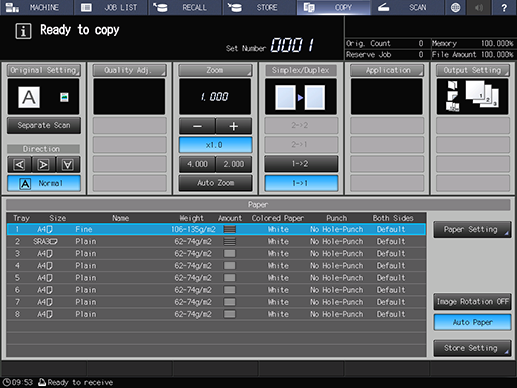Select 1->2 duplex mode
This screenshot has width=517, height=388.
tap(301, 164)
